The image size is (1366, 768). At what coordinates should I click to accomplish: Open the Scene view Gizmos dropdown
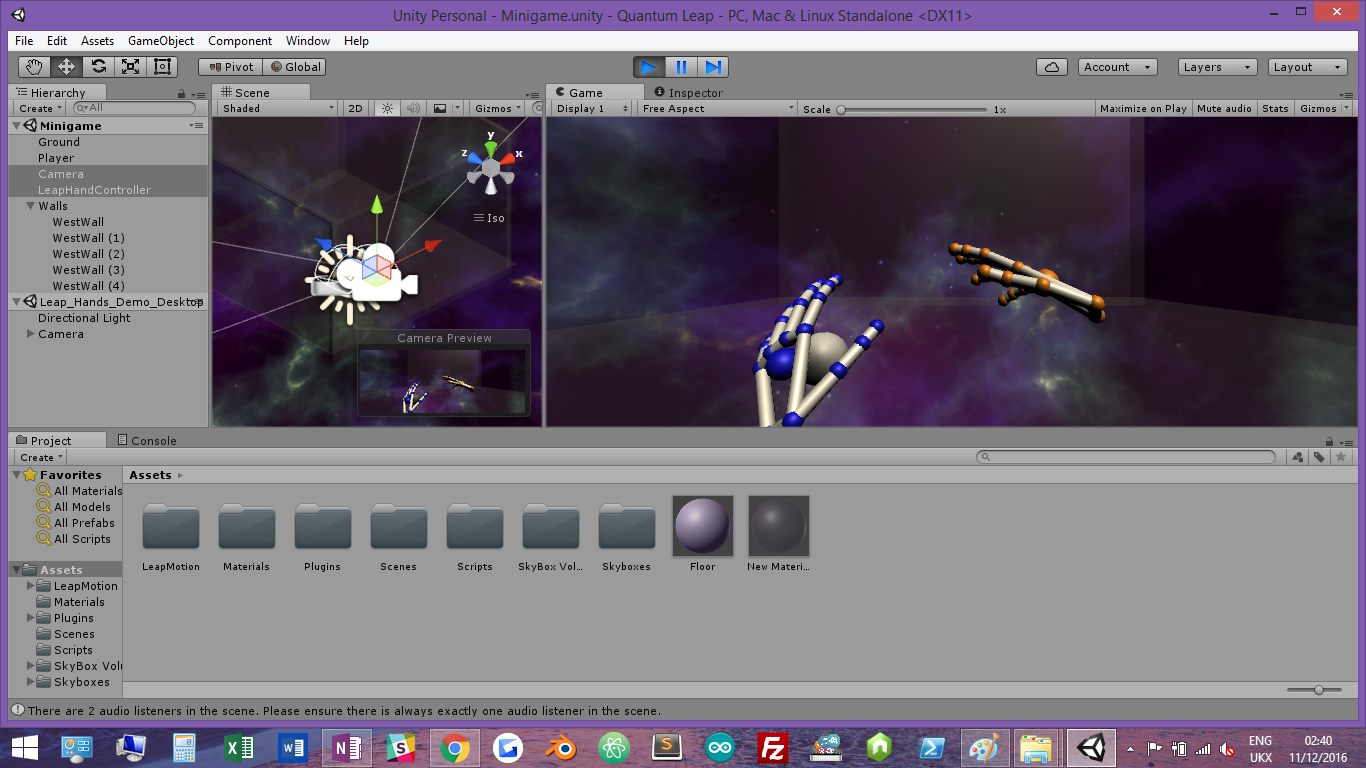[499, 108]
